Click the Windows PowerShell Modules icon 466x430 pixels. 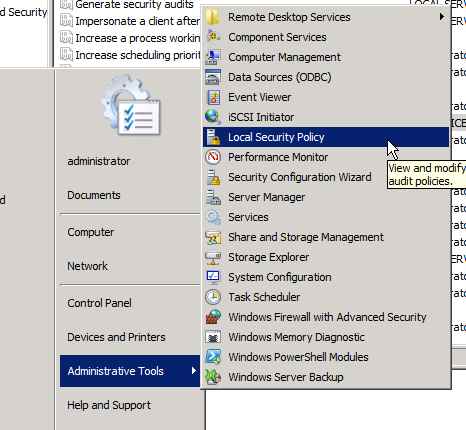coord(213,357)
